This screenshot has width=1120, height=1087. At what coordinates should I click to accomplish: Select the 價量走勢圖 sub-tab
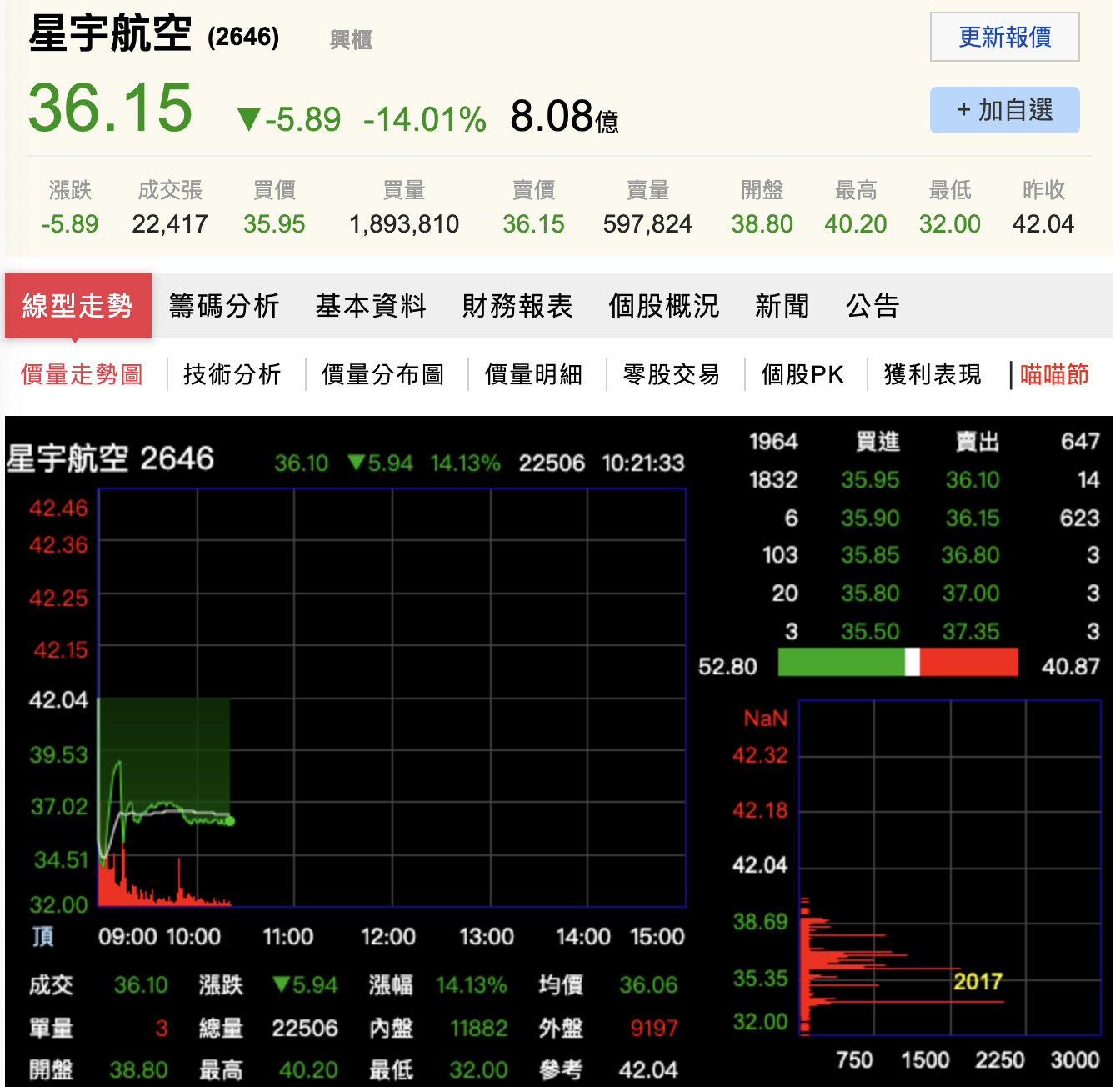(82, 374)
